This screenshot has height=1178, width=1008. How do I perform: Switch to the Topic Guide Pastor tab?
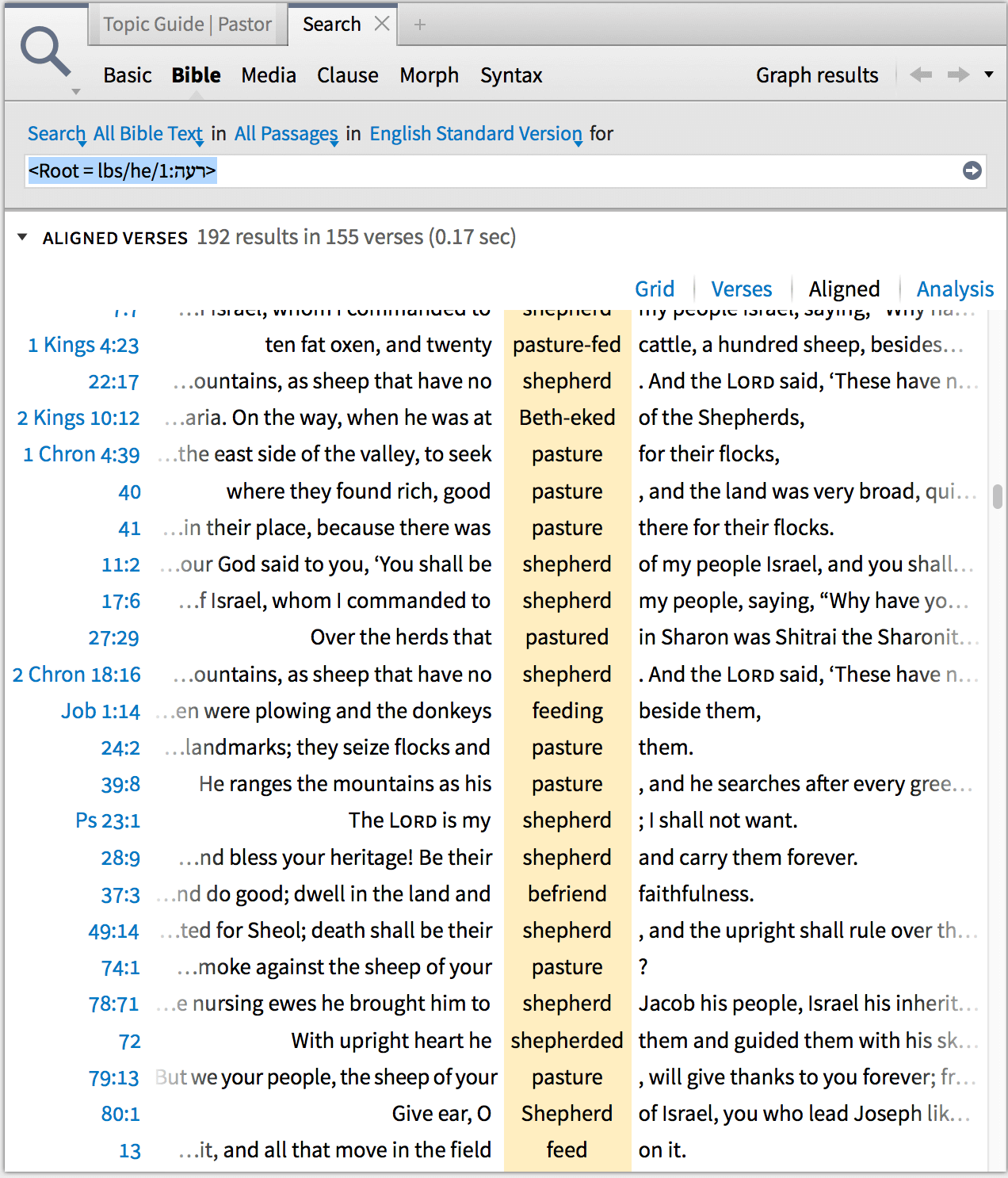point(187,24)
